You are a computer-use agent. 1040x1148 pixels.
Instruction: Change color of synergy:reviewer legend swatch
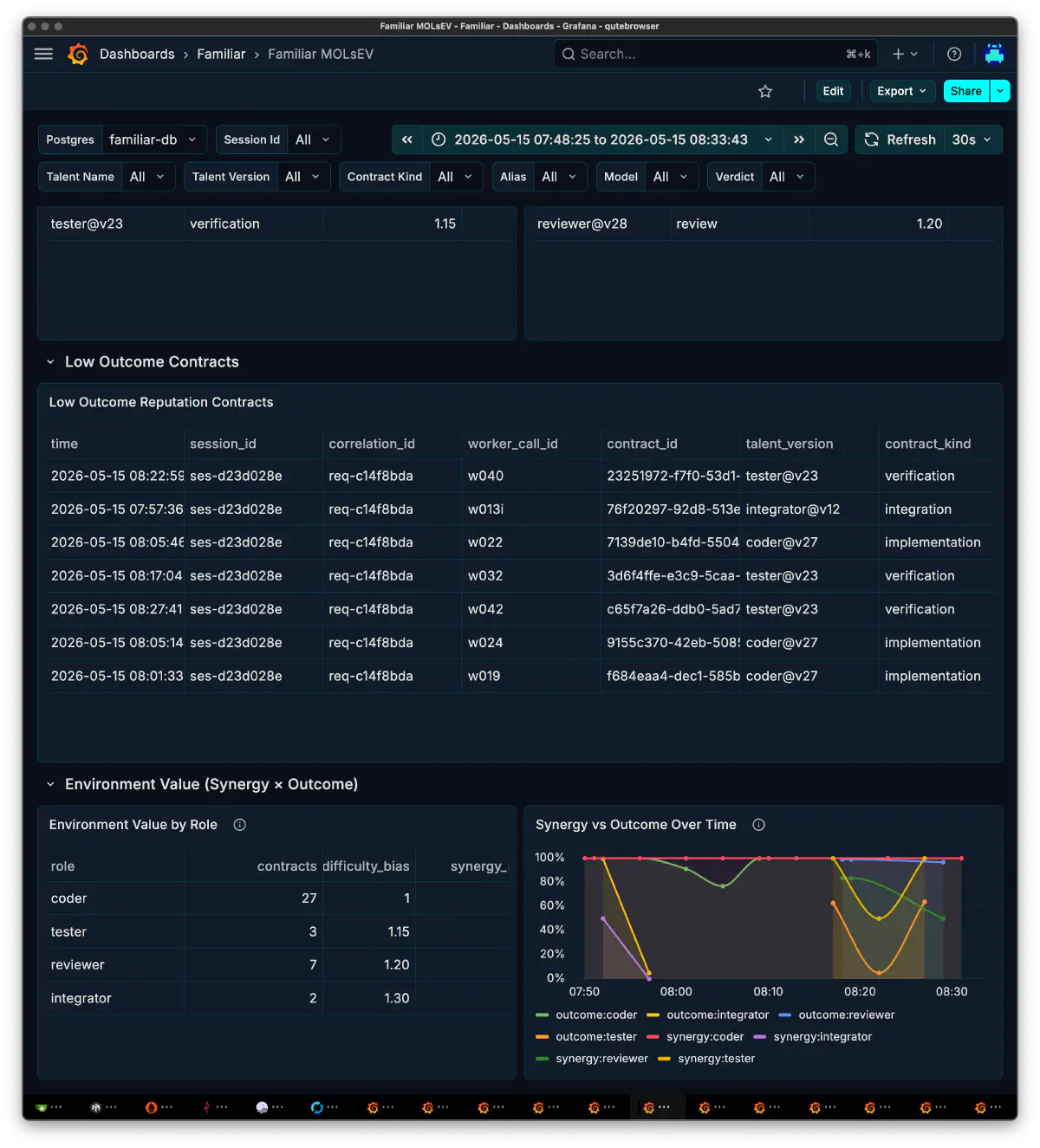pos(543,1059)
